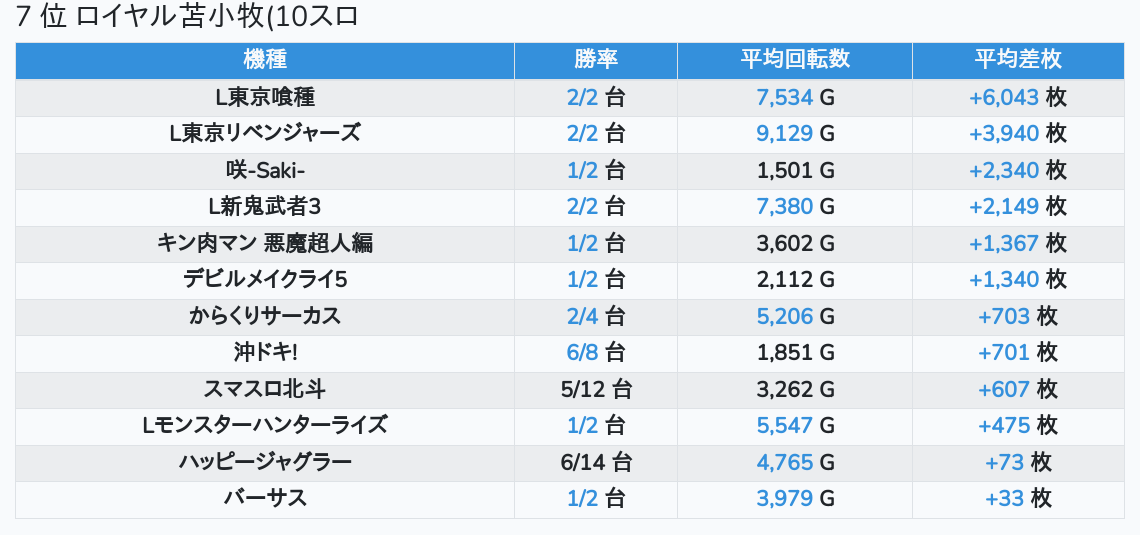Screen dimensions: 1140x535
Task: Click the バーサス machine name
Action: (265, 498)
